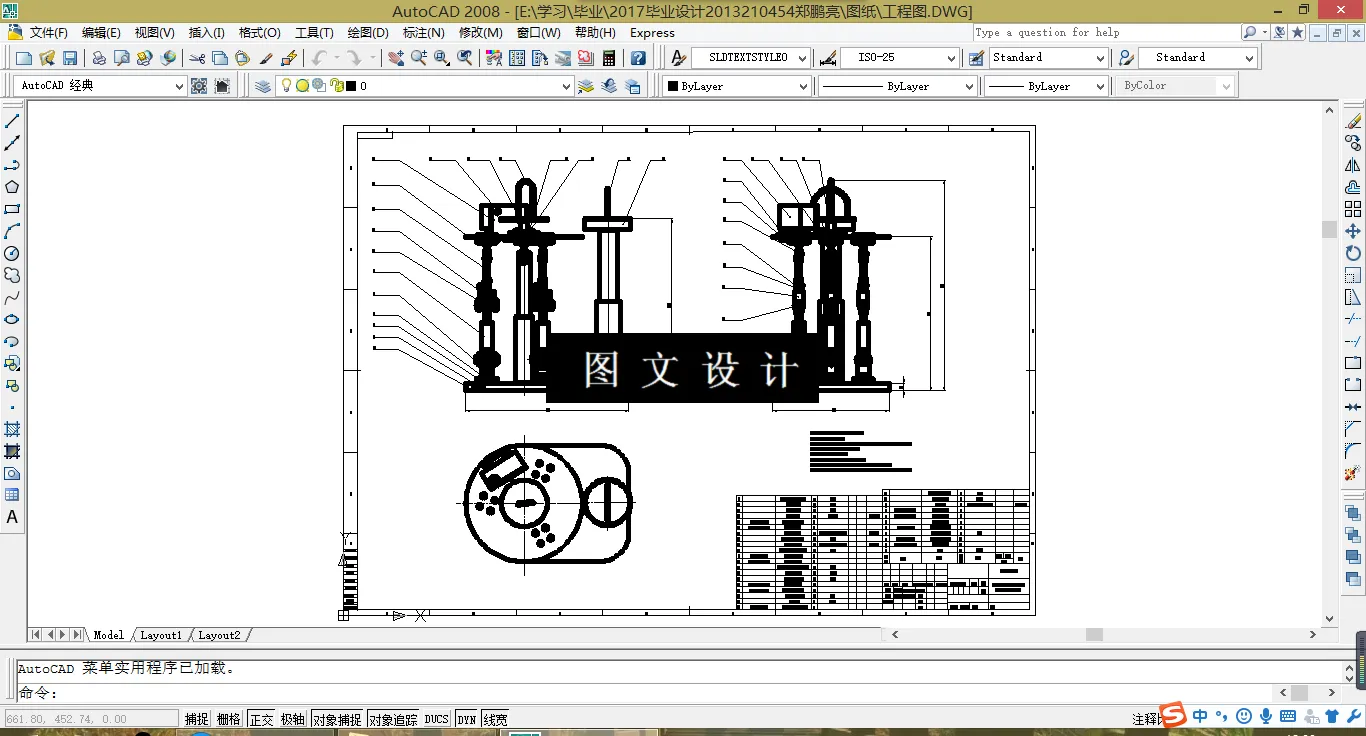
Task: Switch to the Layout1 tab
Action: tap(161, 635)
